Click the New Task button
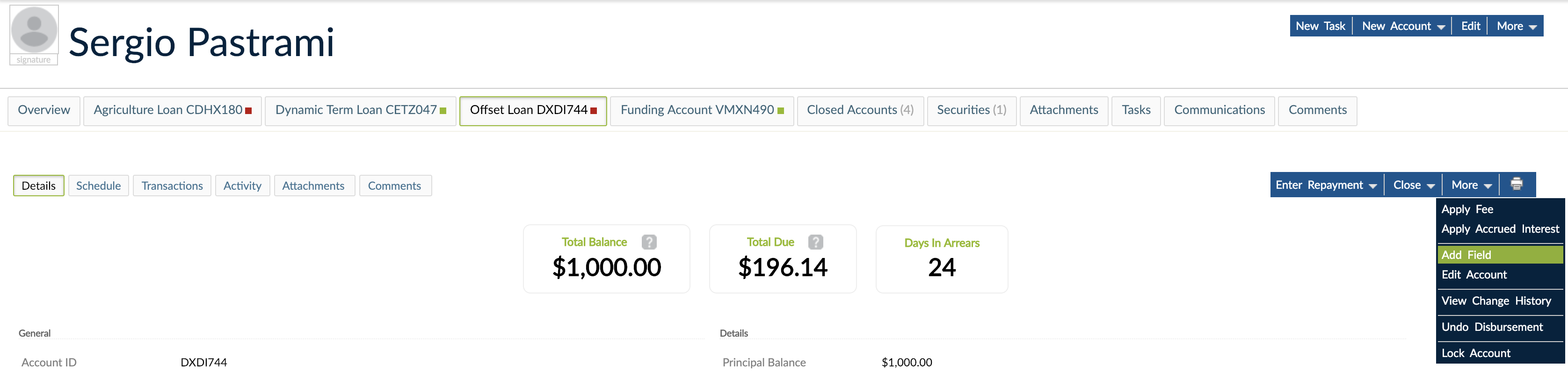Screen dimensions: 1568x372 (1320, 26)
